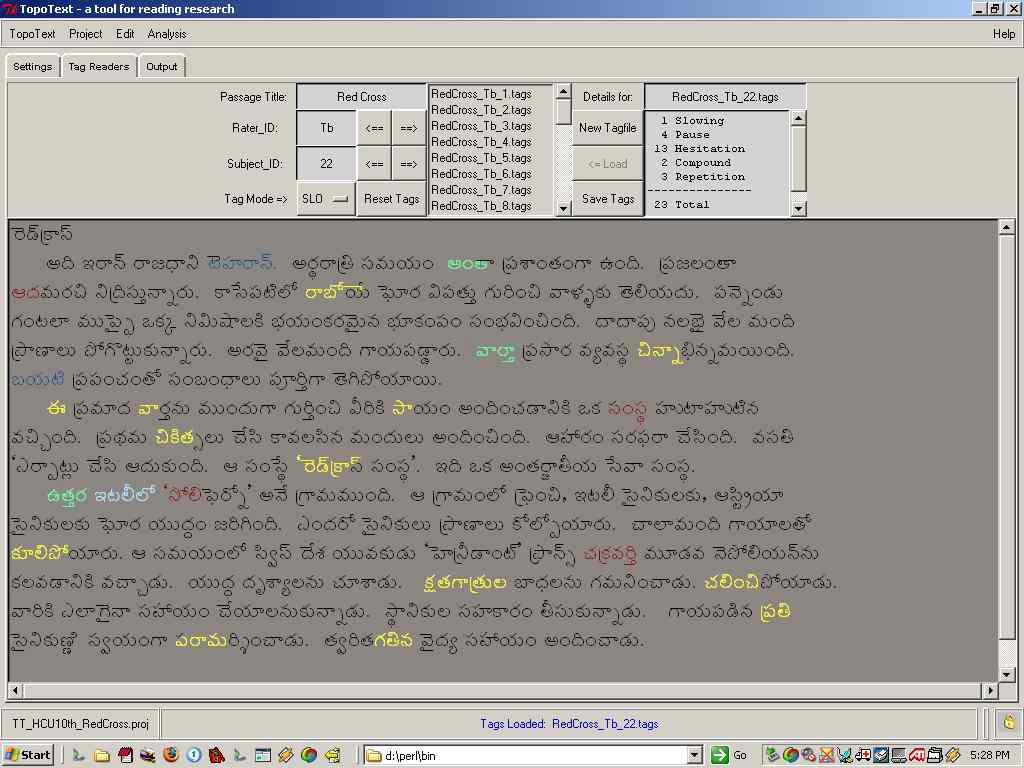This screenshot has width=1024, height=768.
Task: Click the details list scroll down arrow
Action: 797,208
